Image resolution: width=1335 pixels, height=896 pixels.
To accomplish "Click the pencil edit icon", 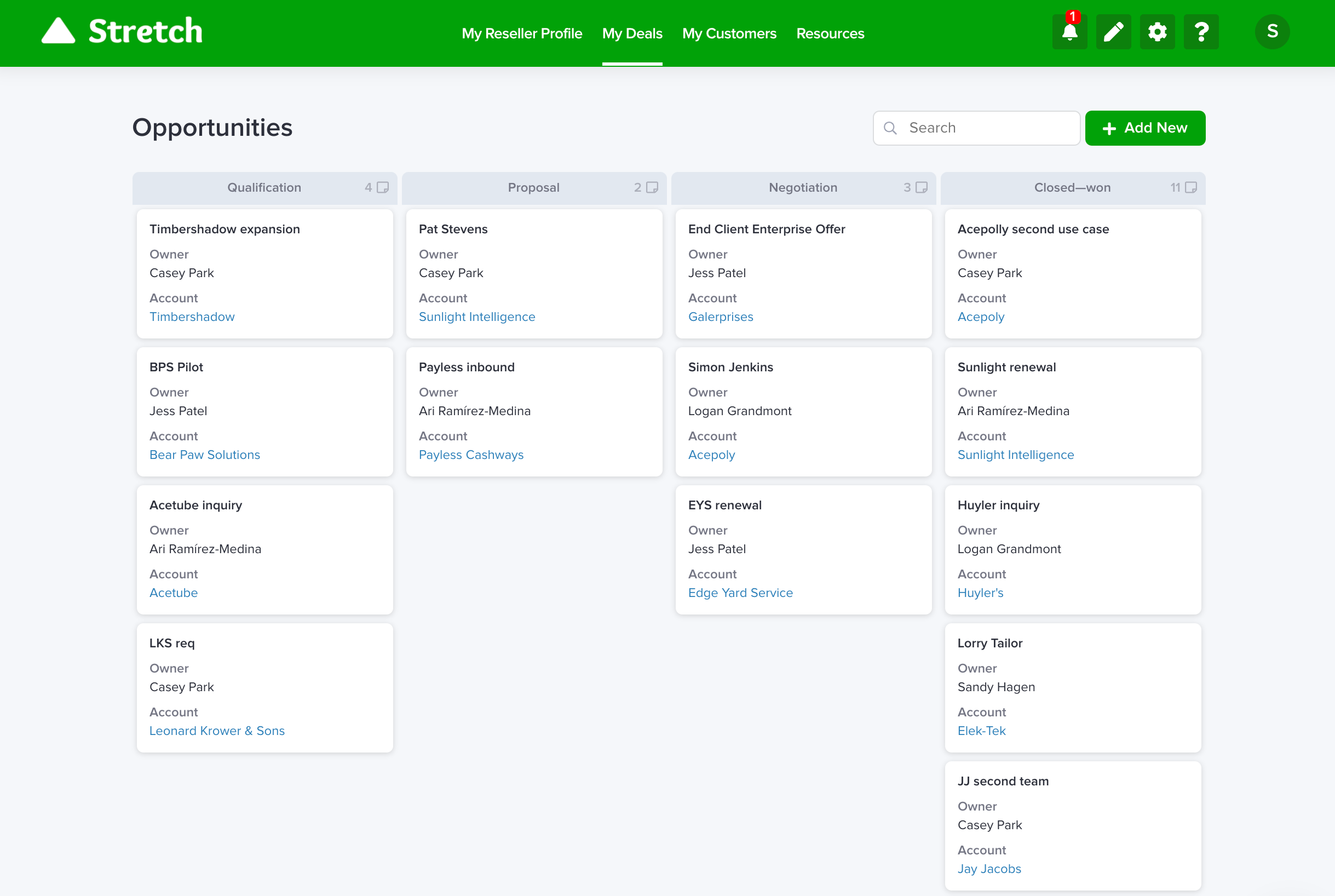I will click(1113, 32).
